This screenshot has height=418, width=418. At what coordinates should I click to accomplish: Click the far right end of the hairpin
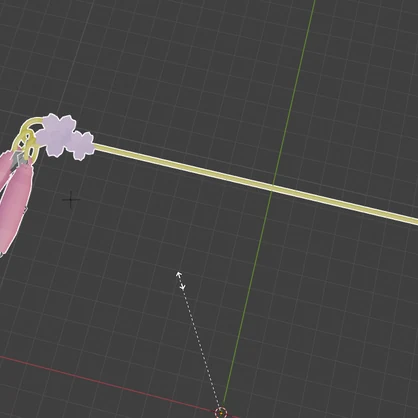[415, 221]
